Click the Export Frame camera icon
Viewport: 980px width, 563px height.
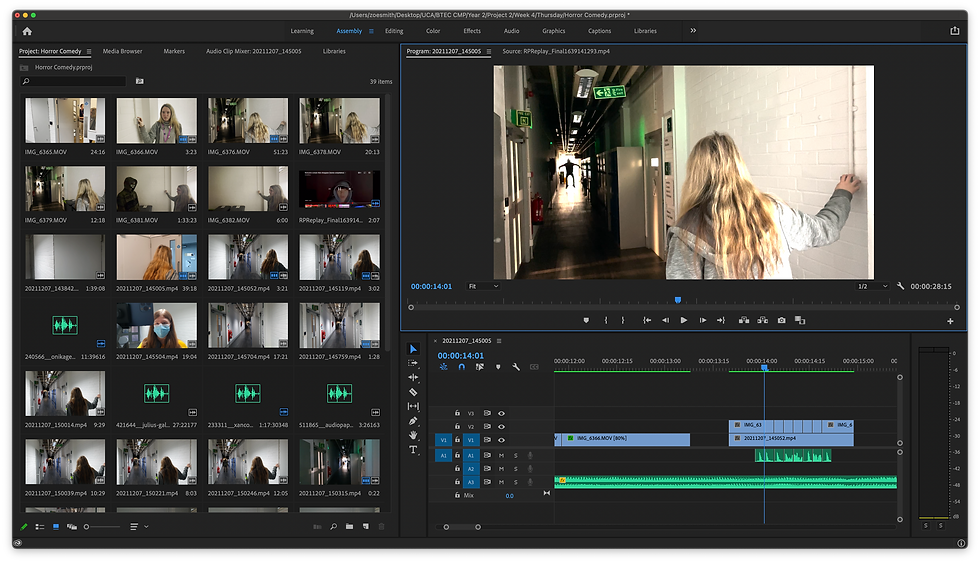tap(781, 320)
